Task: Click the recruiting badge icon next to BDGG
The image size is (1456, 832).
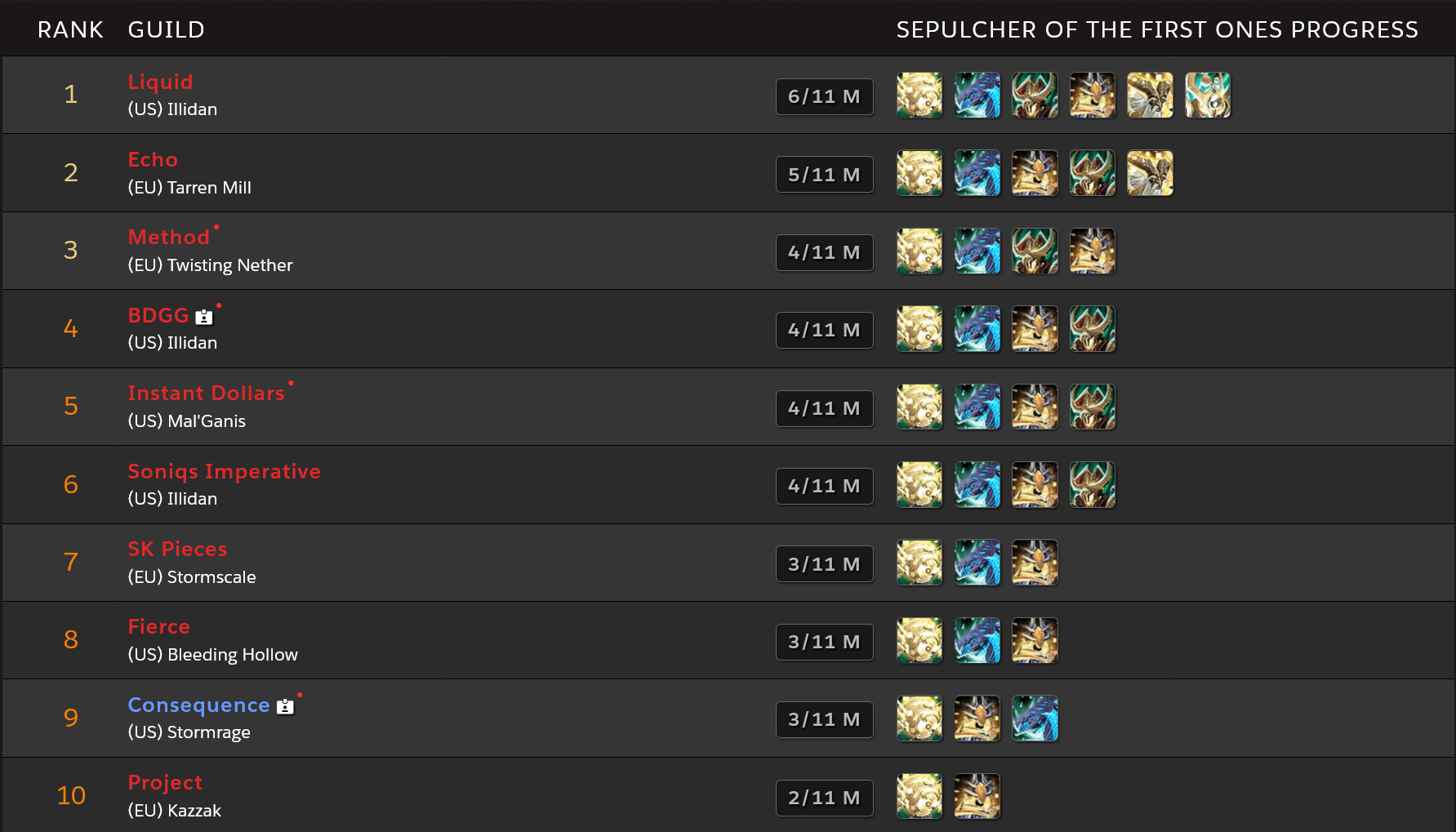Action: [204, 317]
